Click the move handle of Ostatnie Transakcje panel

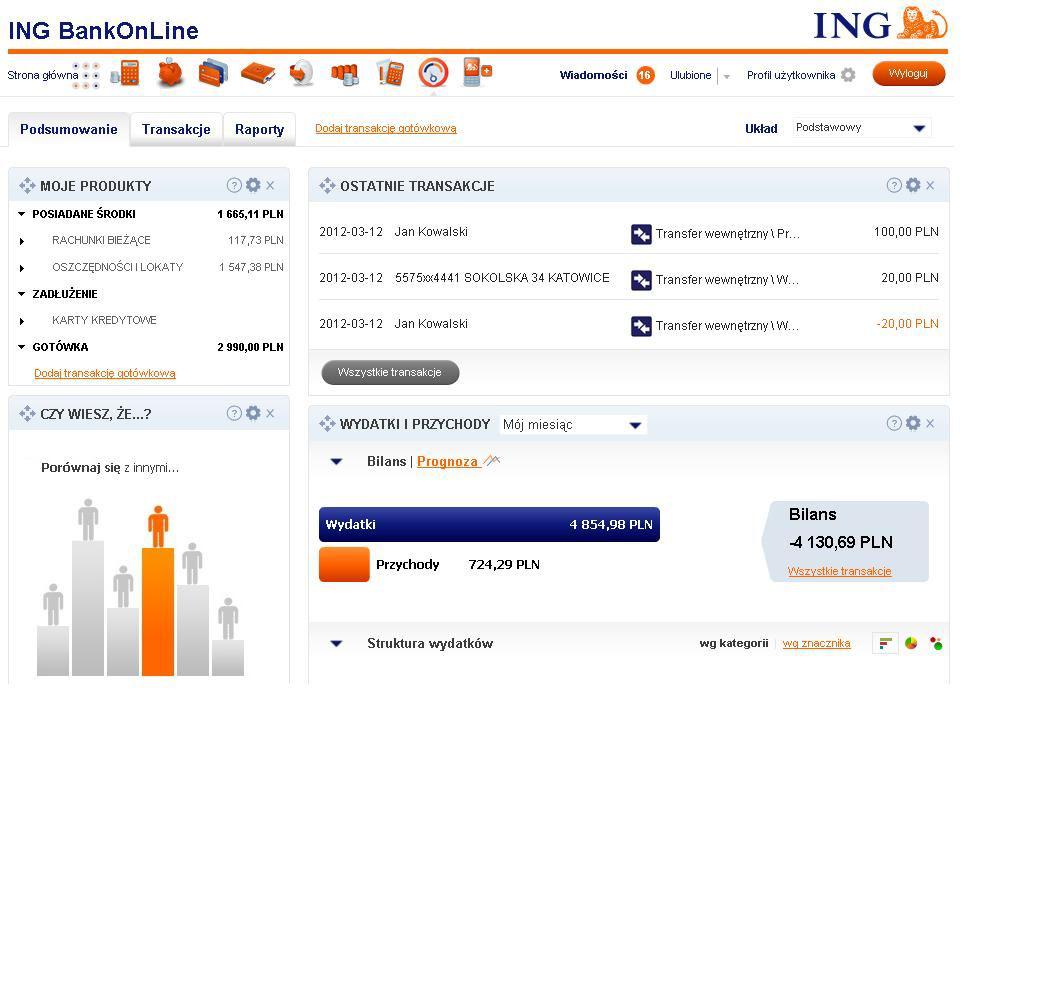(x=327, y=186)
